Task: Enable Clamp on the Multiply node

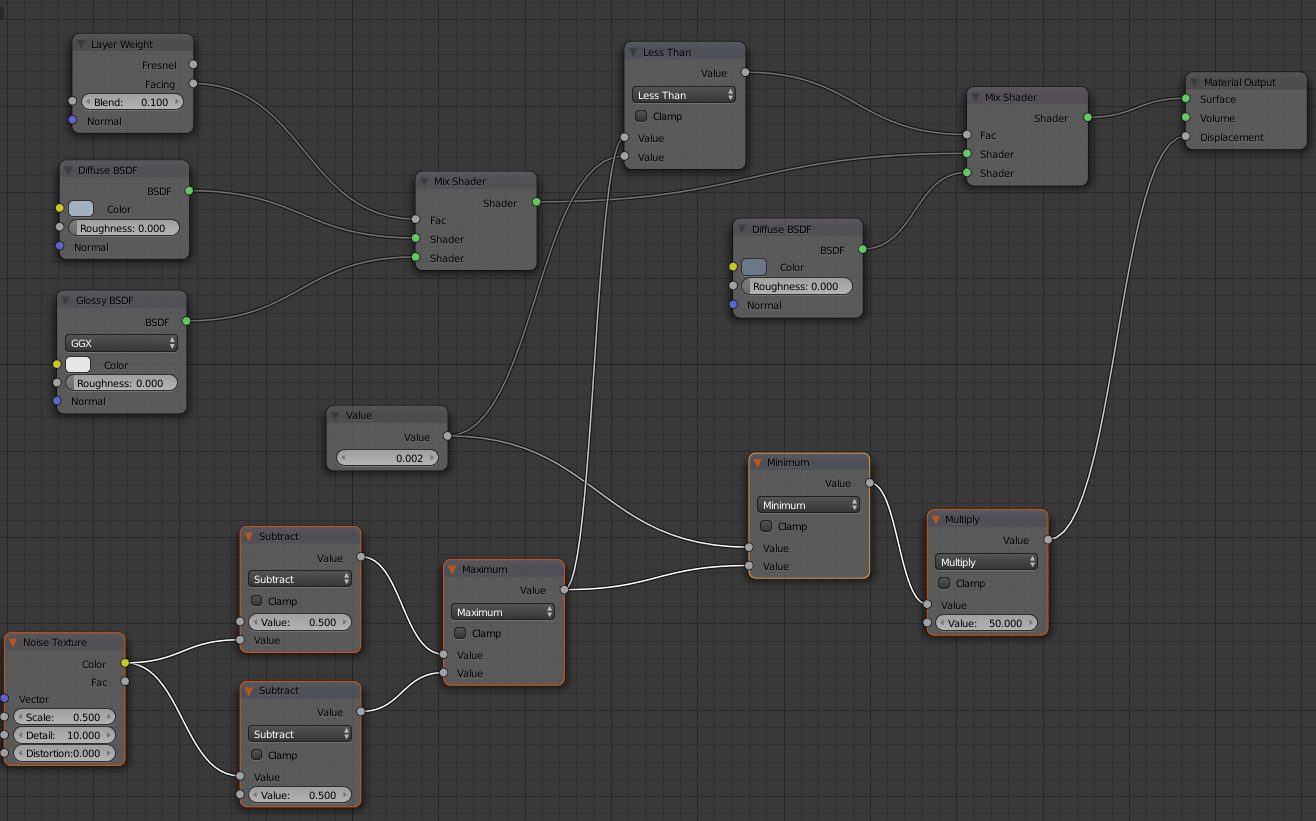Action: (x=944, y=583)
